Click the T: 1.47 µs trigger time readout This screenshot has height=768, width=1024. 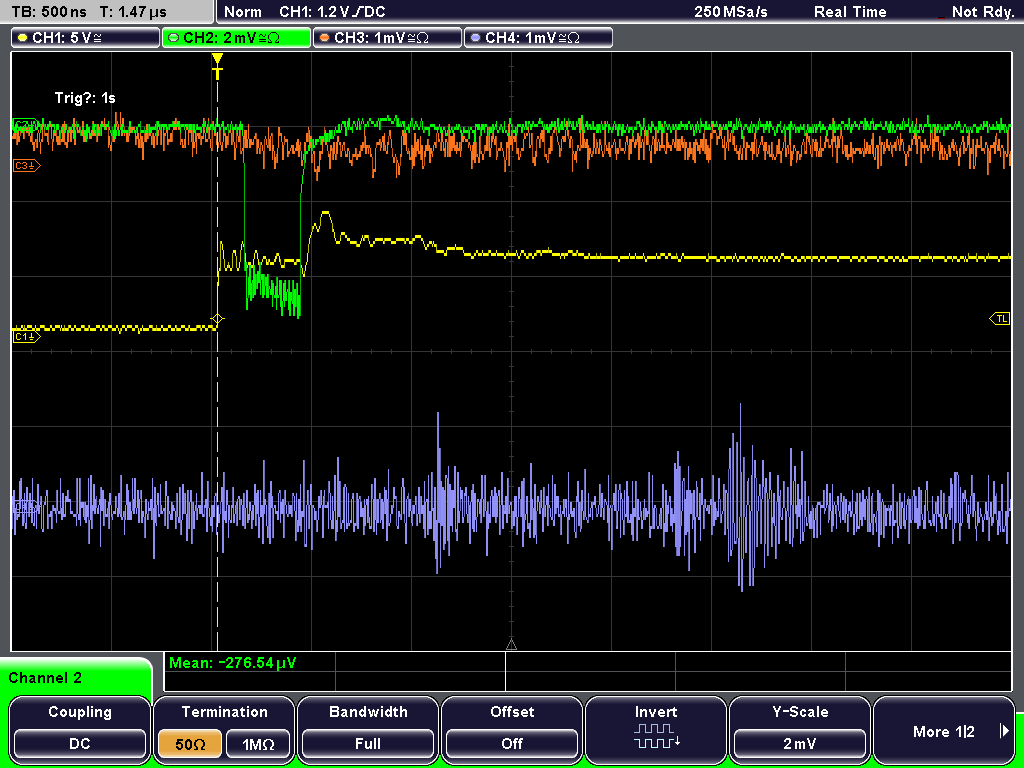(x=133, y=11)
